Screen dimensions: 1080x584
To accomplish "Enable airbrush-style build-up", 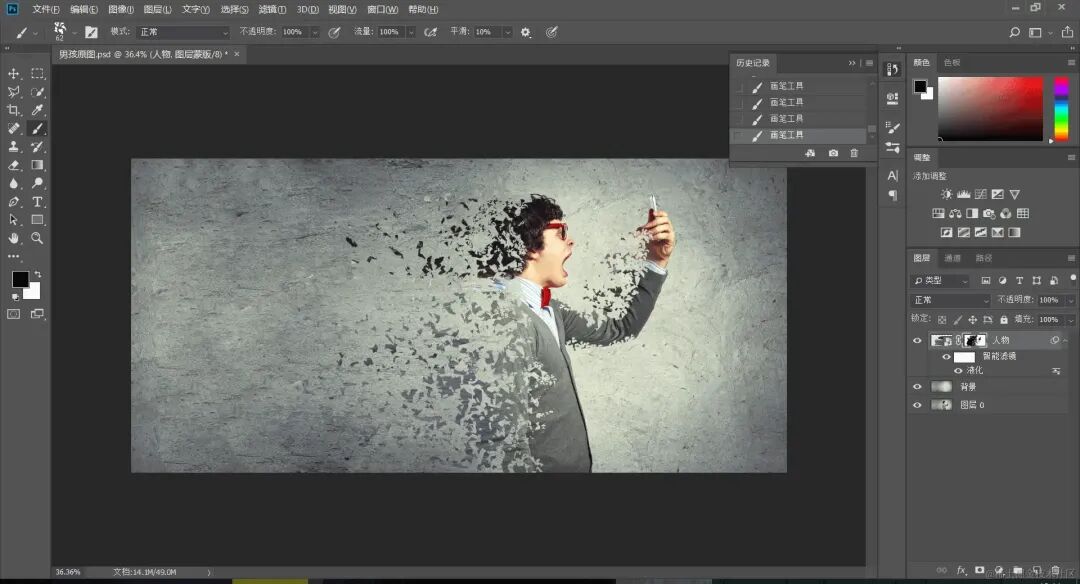I will [x=430, y=32].
